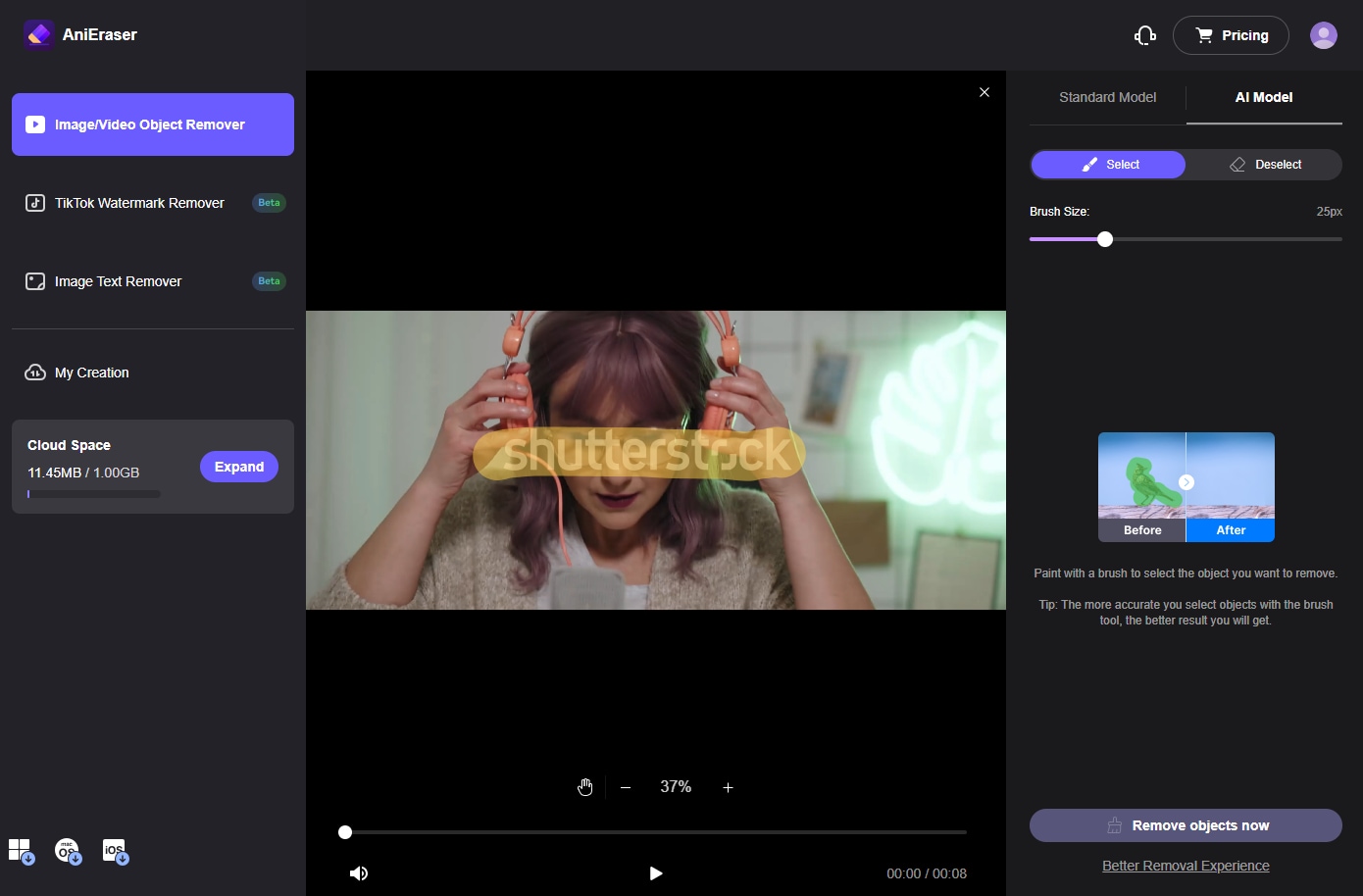Zoom out the video preview

click(626, 787)
